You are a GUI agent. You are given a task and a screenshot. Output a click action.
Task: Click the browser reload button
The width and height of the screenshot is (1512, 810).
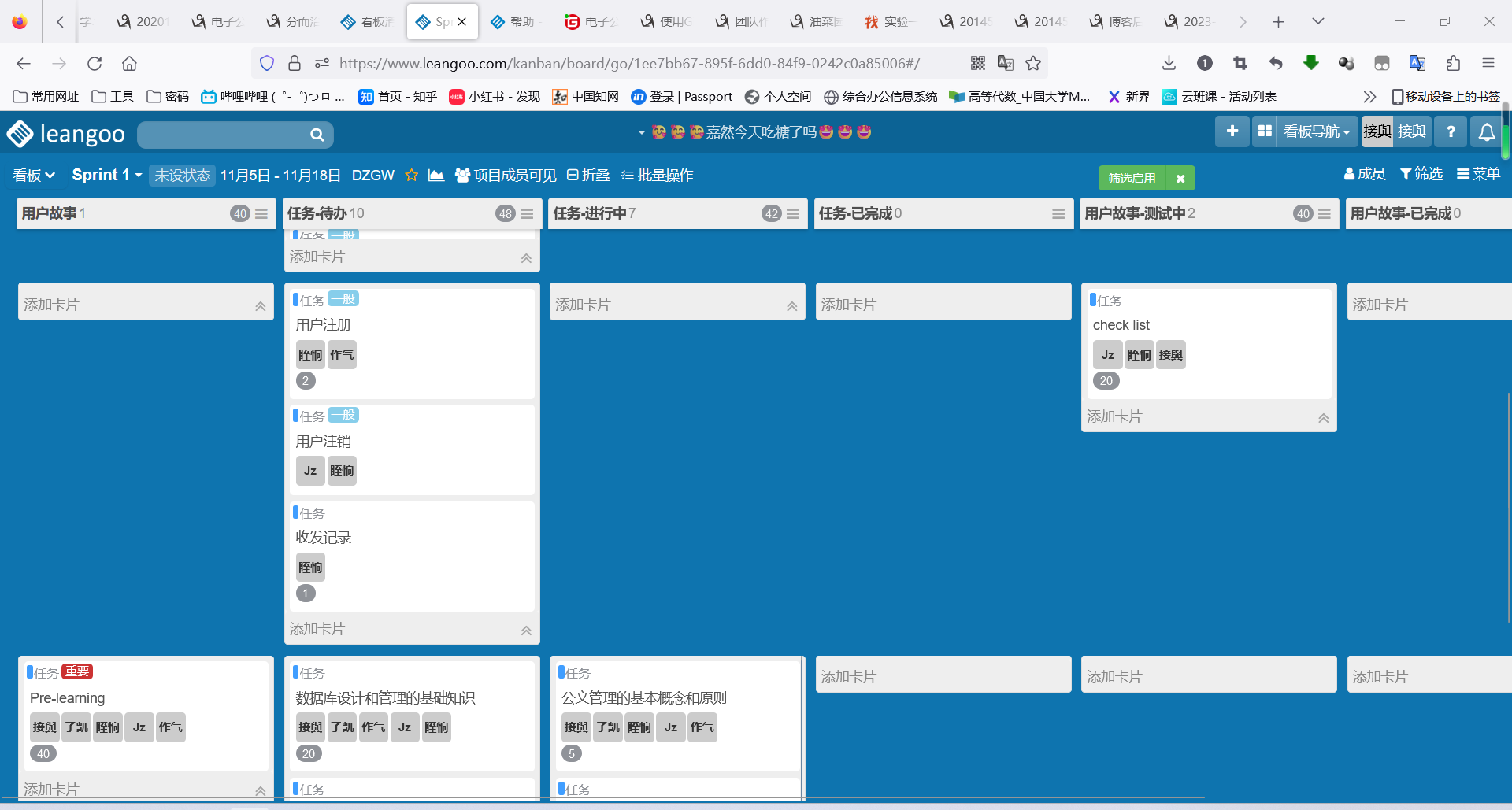click(94, 63)
